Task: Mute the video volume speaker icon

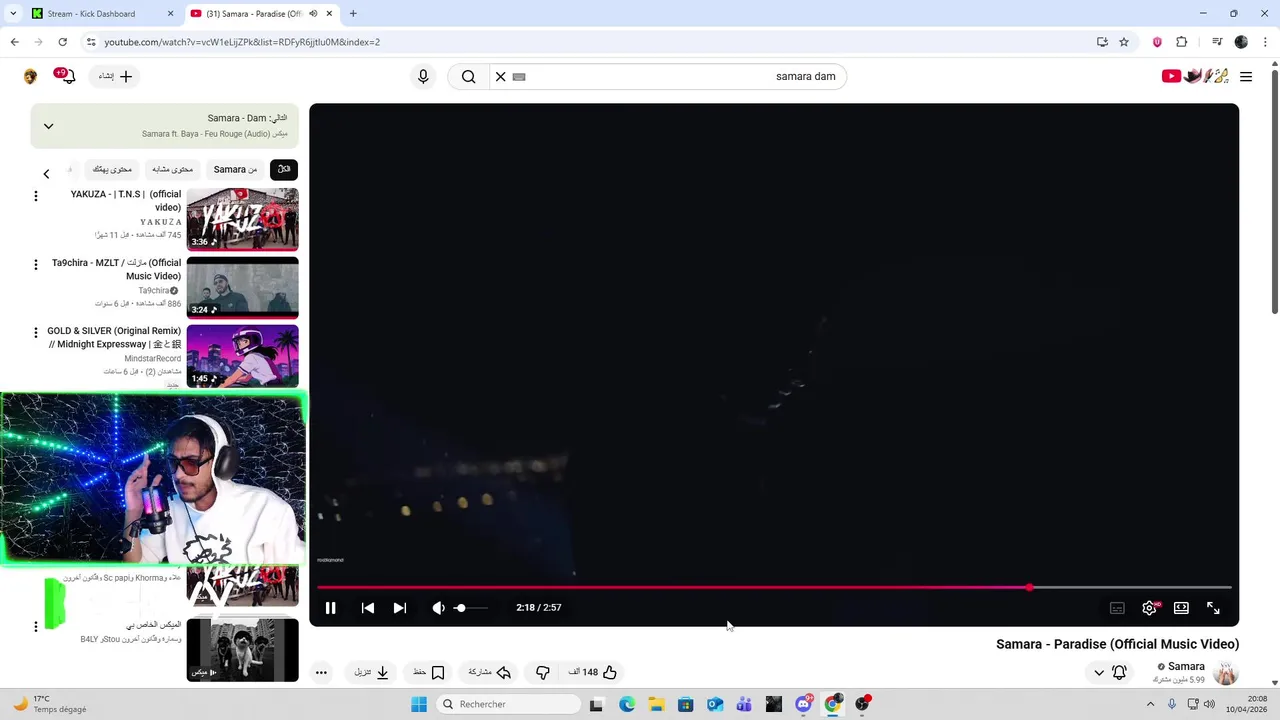Action: pos(438,608)
